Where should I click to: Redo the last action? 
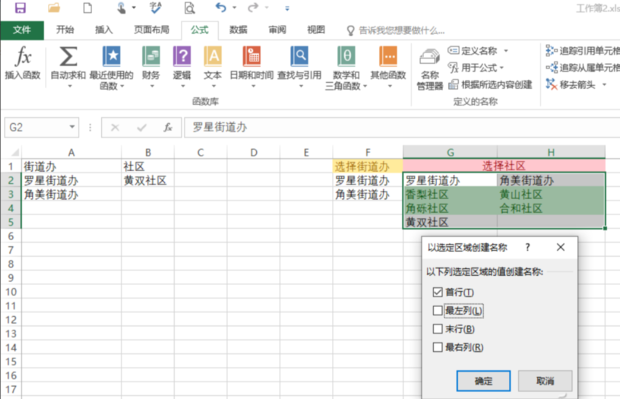click(x=253, y=8)
